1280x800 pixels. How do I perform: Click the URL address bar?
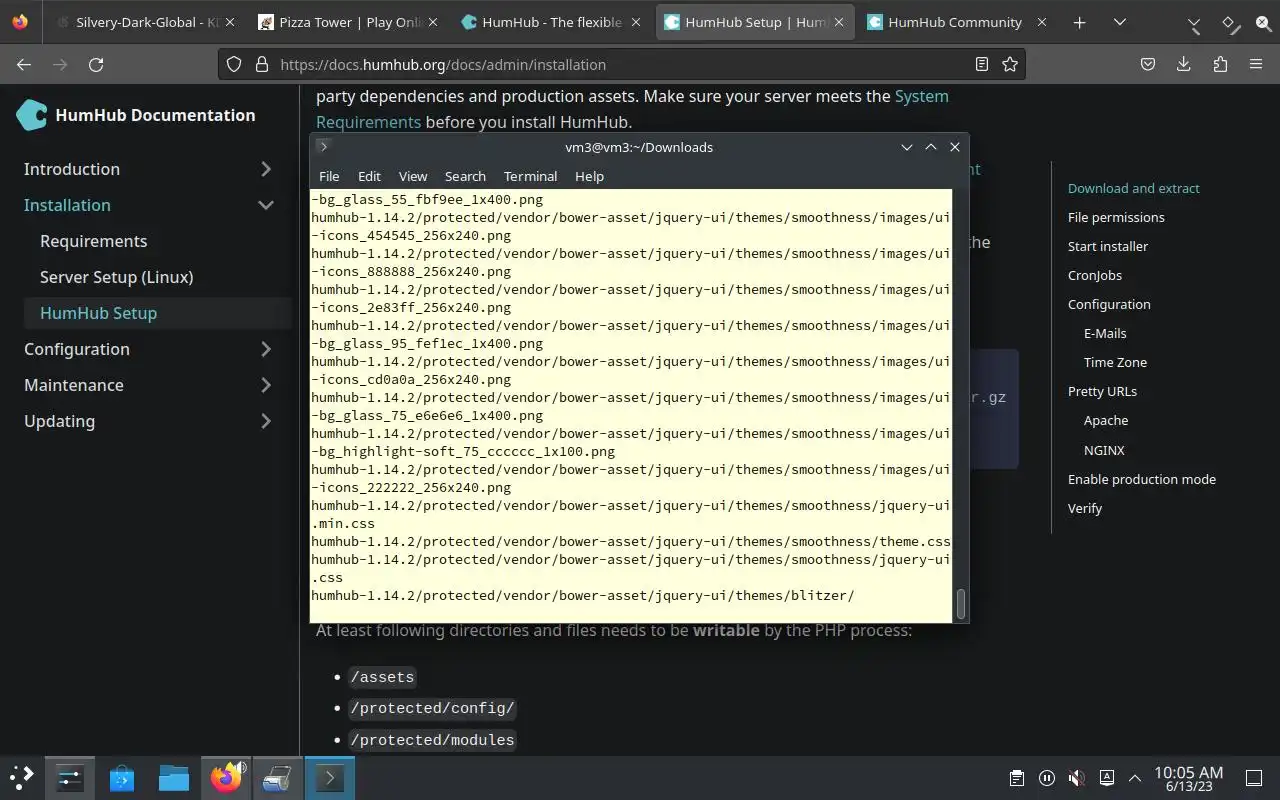click(x=620, y=64)
